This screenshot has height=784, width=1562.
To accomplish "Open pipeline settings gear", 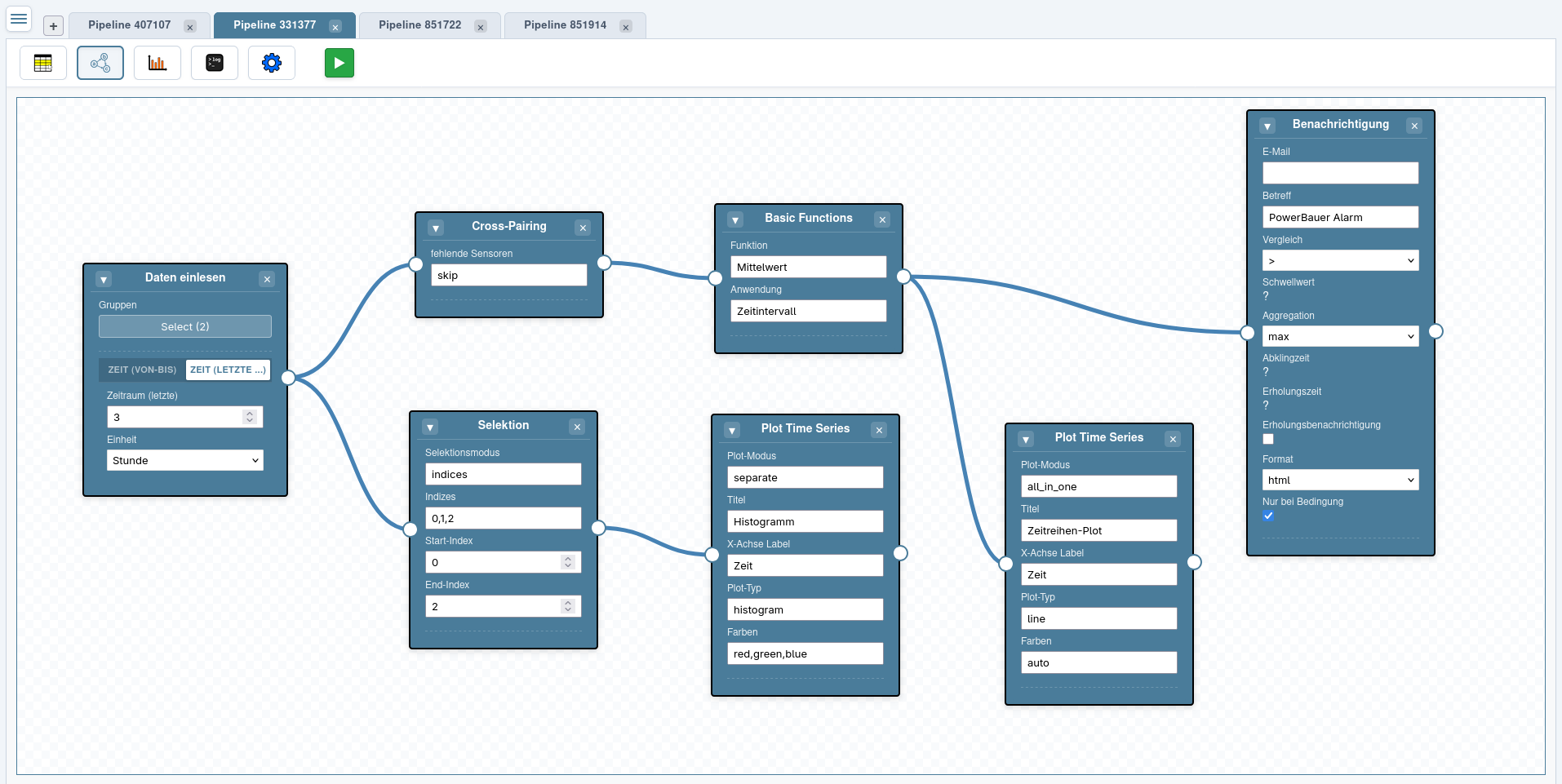I will (x=272, y=63).
